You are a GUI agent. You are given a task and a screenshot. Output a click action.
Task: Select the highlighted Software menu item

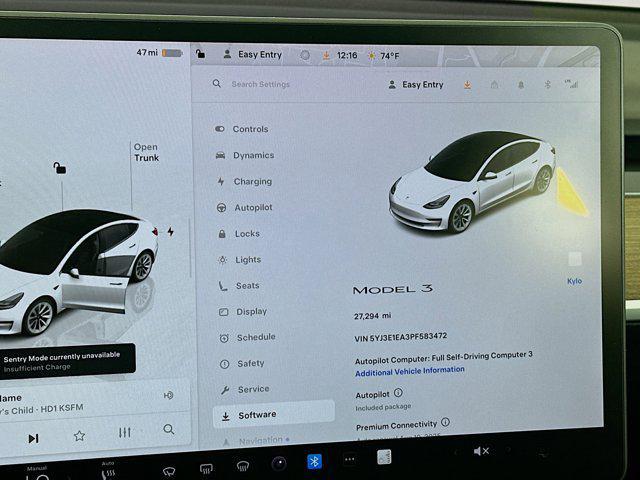pos(274,415)
